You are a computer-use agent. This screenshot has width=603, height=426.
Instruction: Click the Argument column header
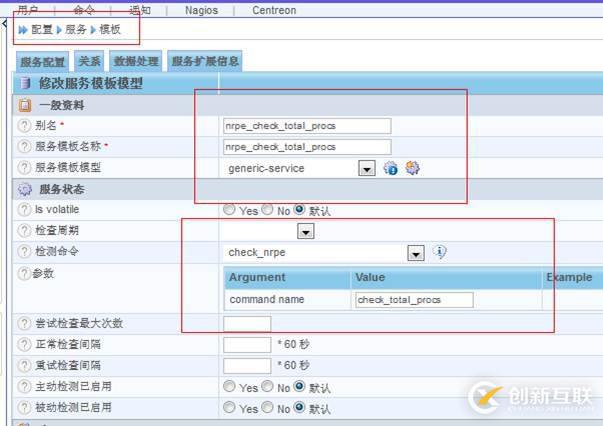click(287, 278)
